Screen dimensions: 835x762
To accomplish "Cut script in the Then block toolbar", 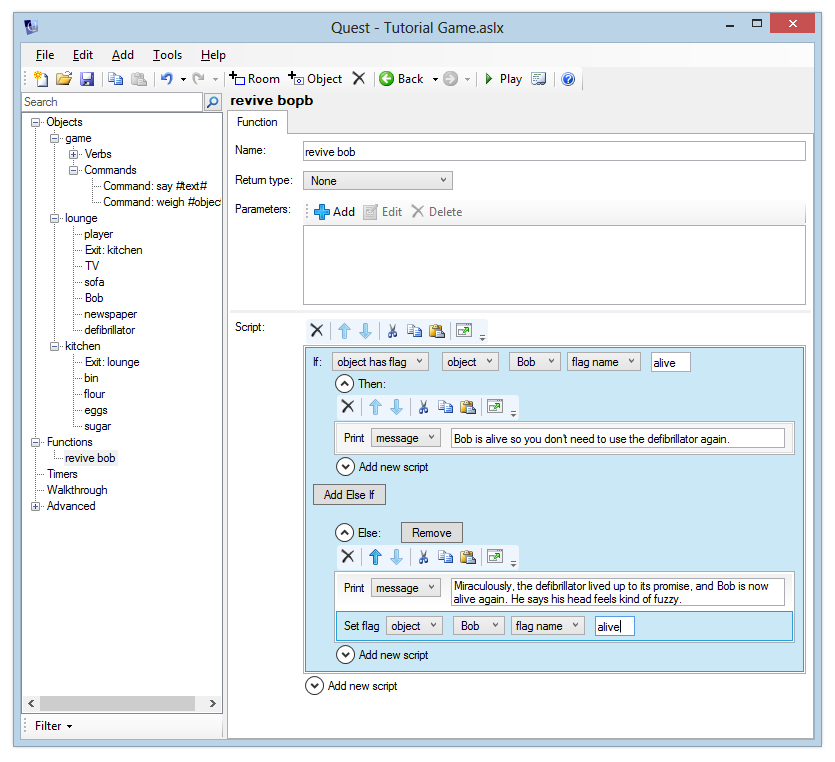I will pyautogui.click(x=423, y=407).
